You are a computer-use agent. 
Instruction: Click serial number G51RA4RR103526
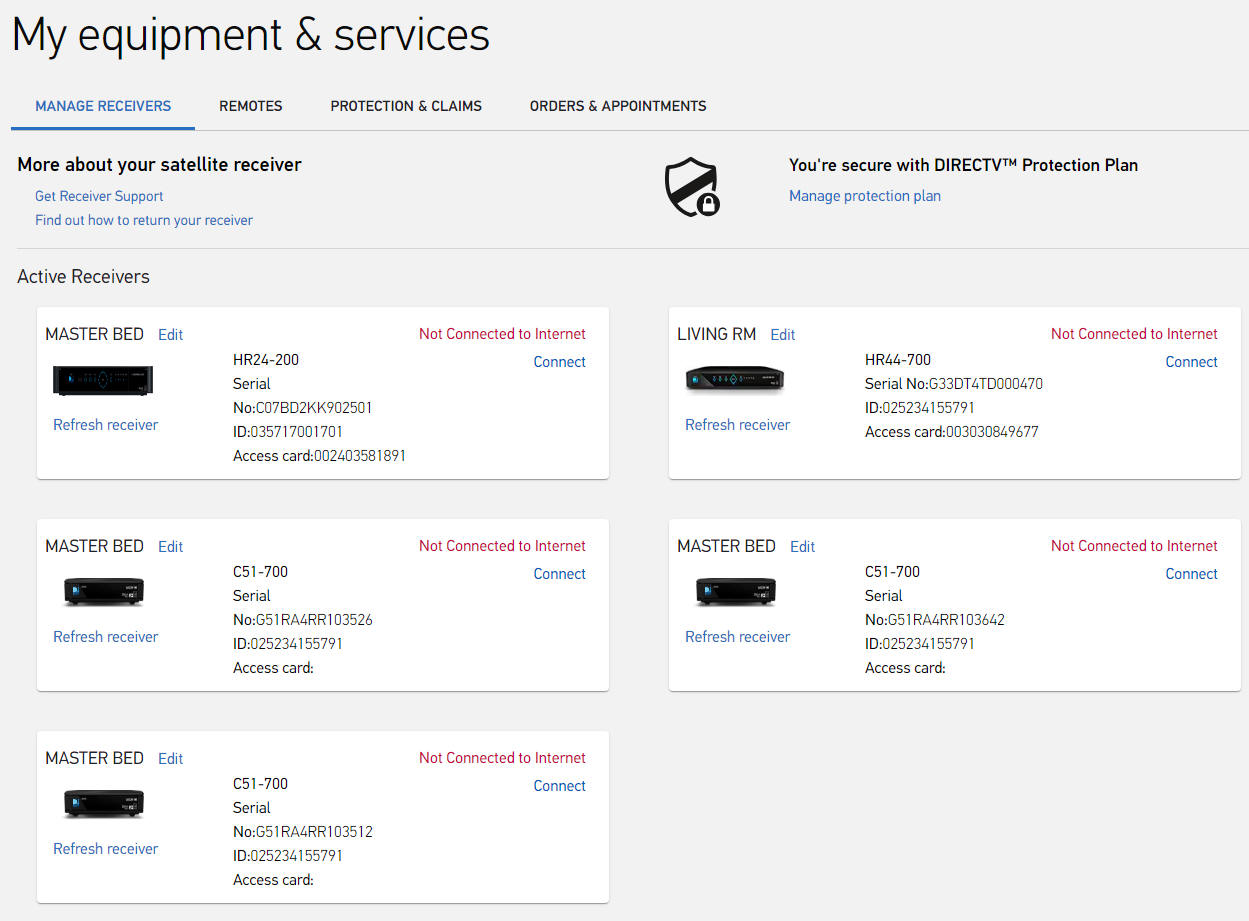(x=315, y=620)
